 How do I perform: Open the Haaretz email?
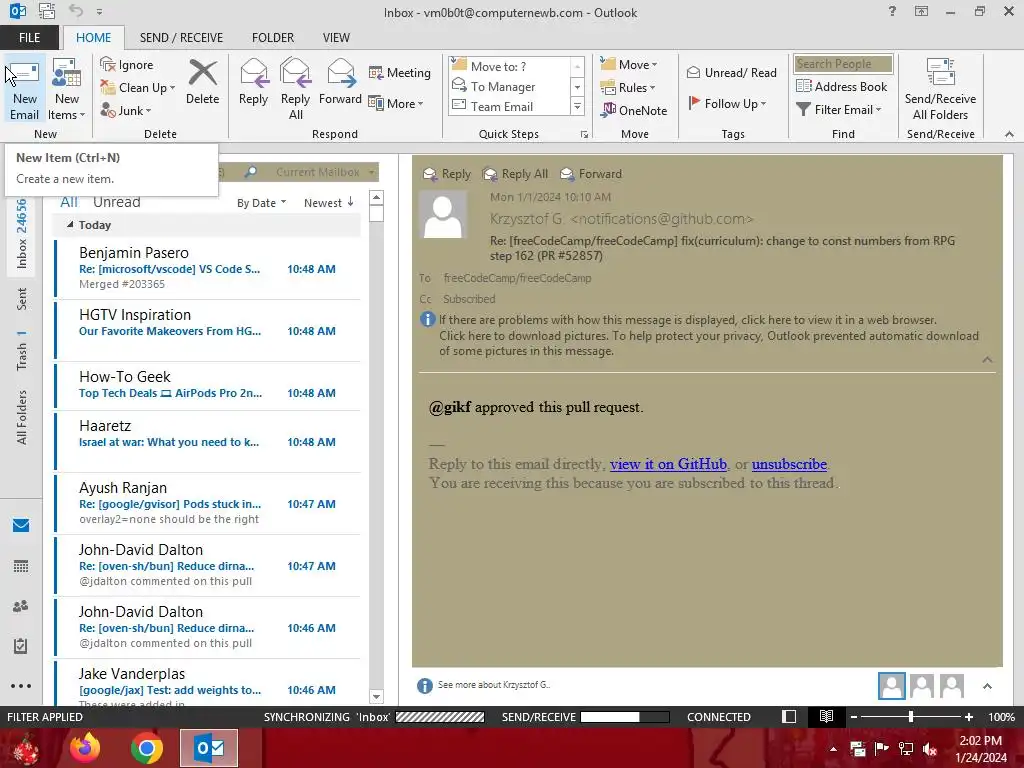tap(208, 441)
